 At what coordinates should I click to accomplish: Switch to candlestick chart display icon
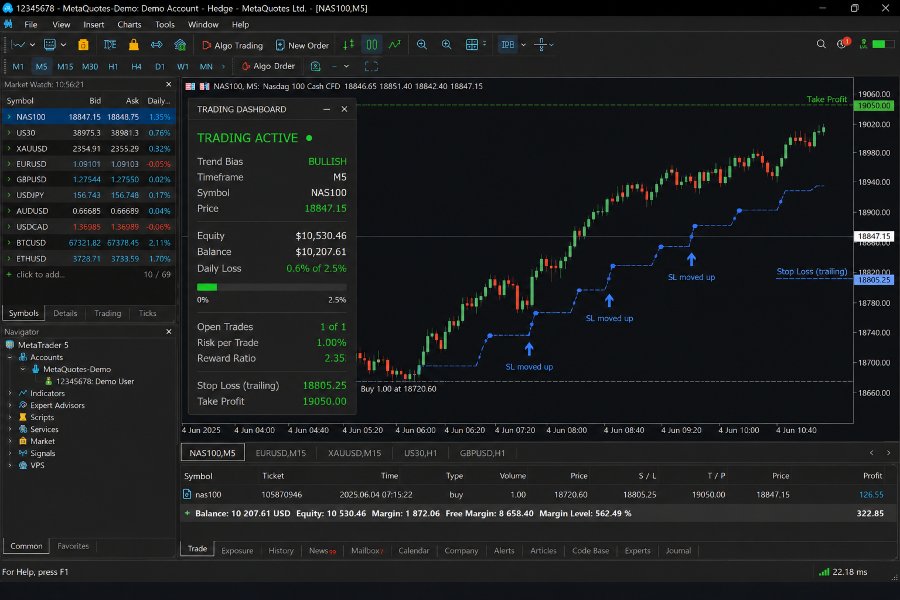tap(372, 45)
